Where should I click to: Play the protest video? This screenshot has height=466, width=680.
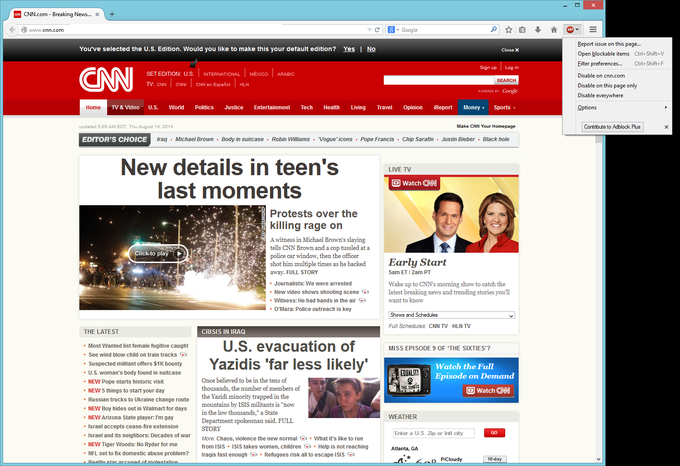158,254
